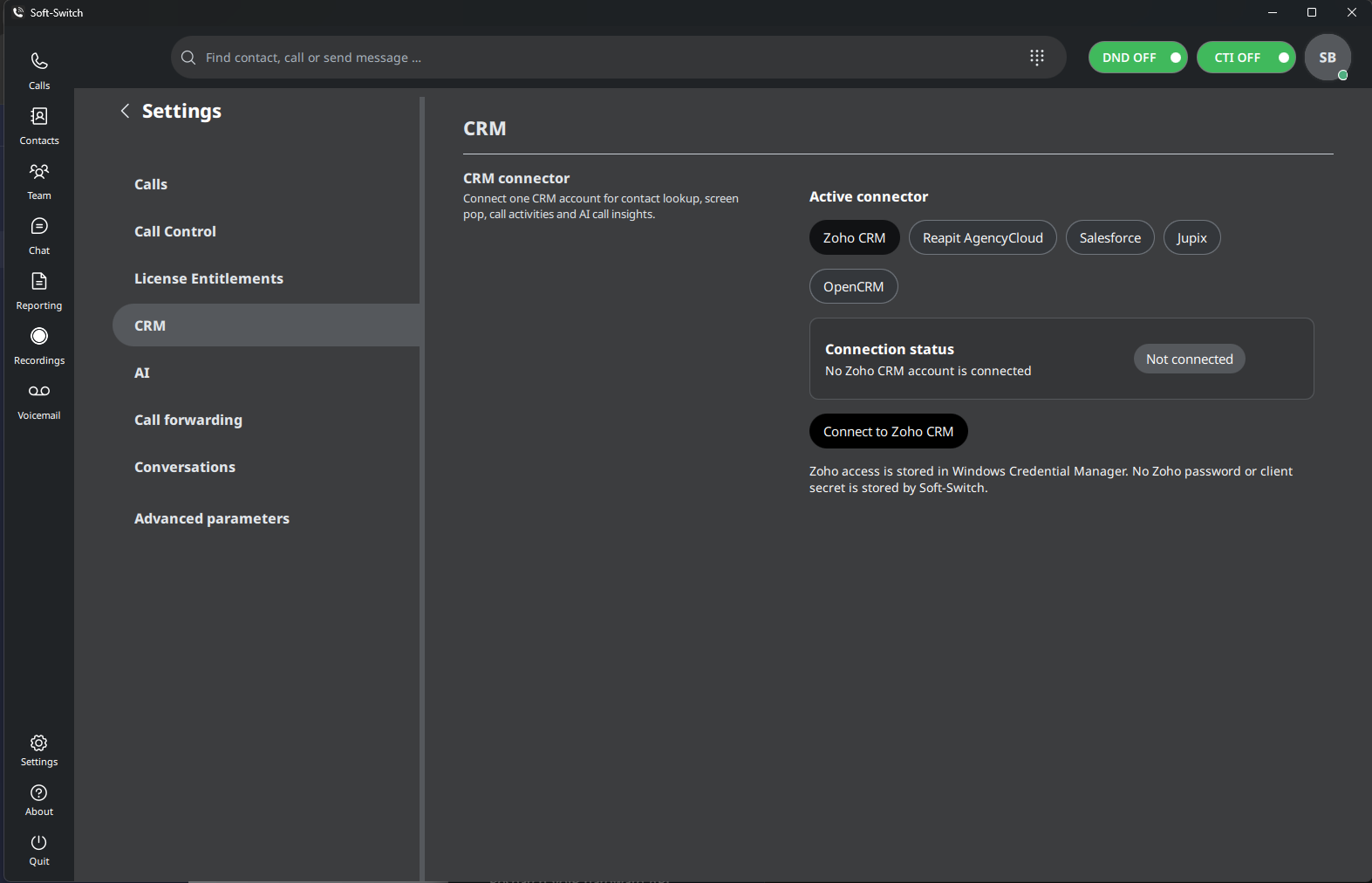Open License Entitlements settings
The width and height of the screenshot is (1372, 883).
267,278
